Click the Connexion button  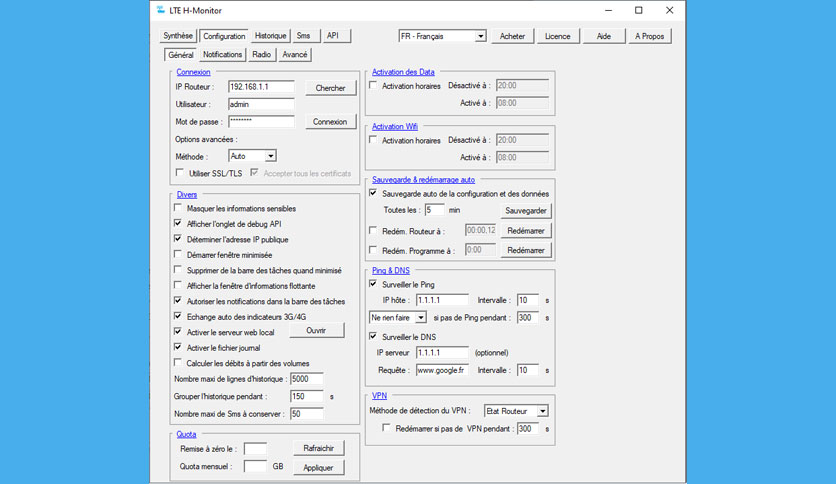coord(330,122)
